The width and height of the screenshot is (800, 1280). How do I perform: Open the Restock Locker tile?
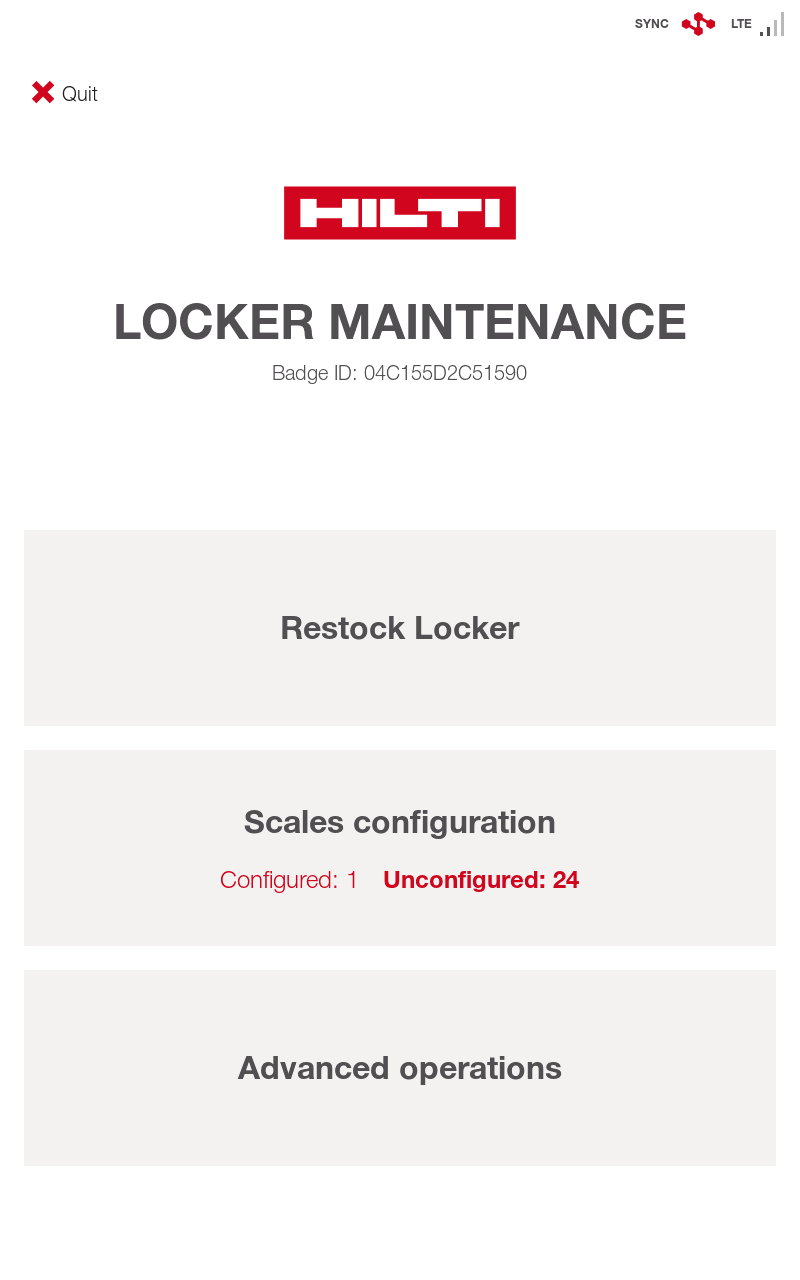click(x=400, y=628)
